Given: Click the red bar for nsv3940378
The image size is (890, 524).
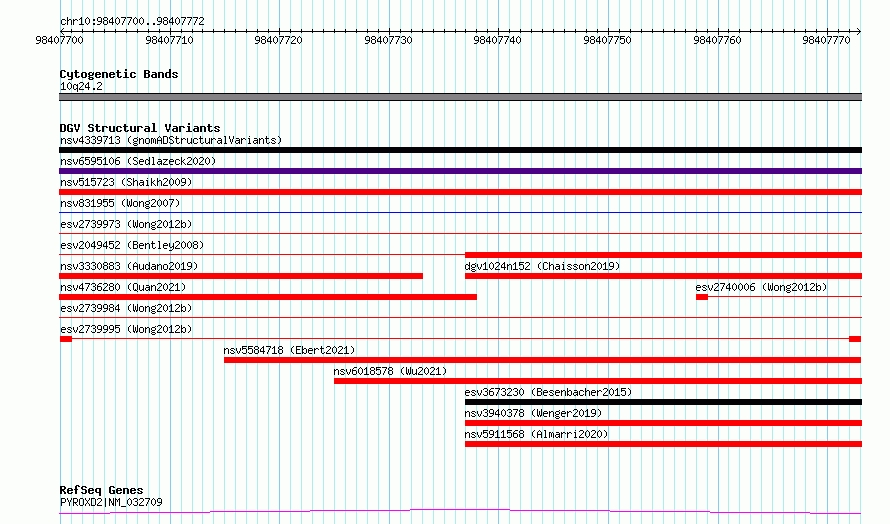Looking at the screenshot, I should click(664, 423).
